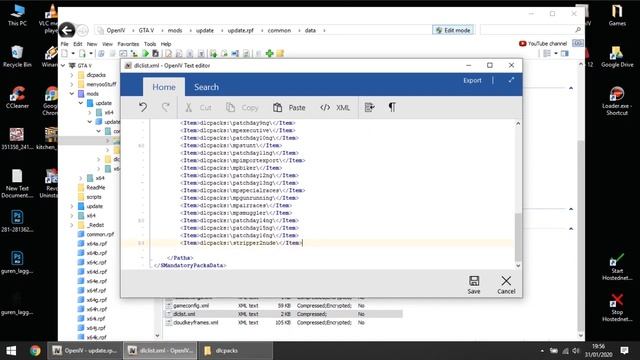The width and height of the screenshot is (640, 360).
Task: Cut the selected text
Action: coord(198,108)
